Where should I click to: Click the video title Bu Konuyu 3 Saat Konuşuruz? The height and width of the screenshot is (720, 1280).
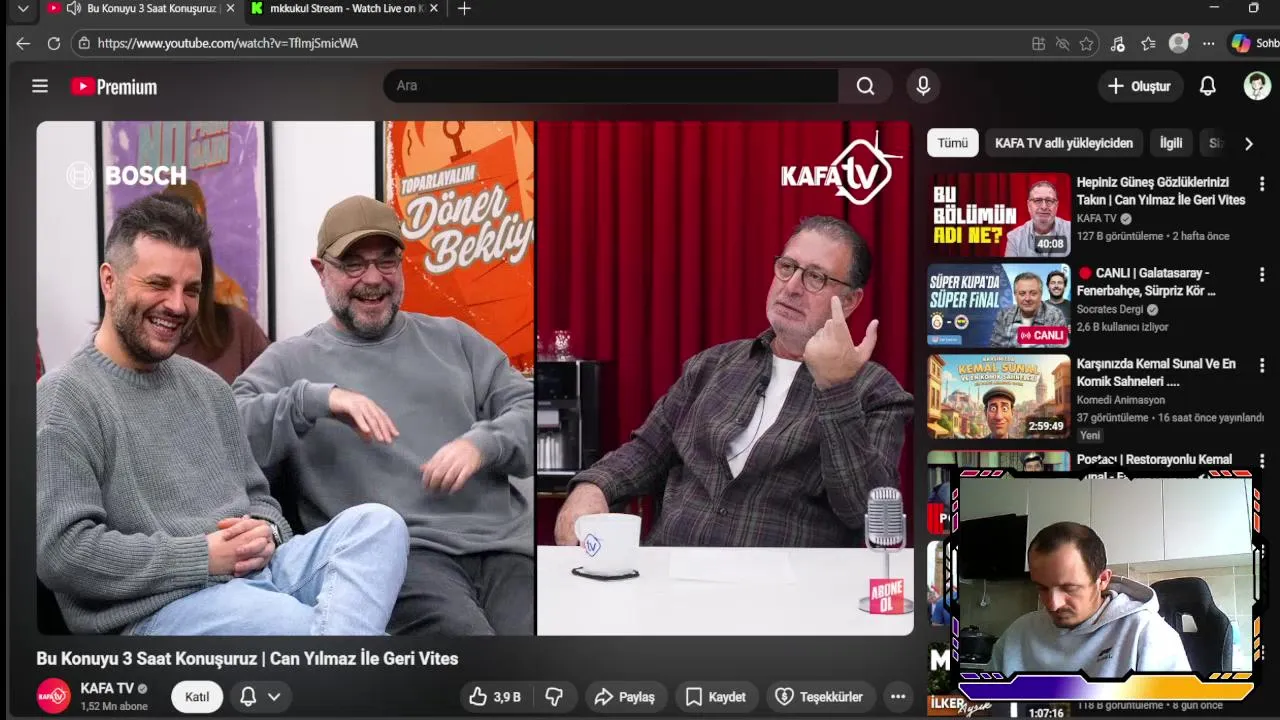tap(247, 659)
